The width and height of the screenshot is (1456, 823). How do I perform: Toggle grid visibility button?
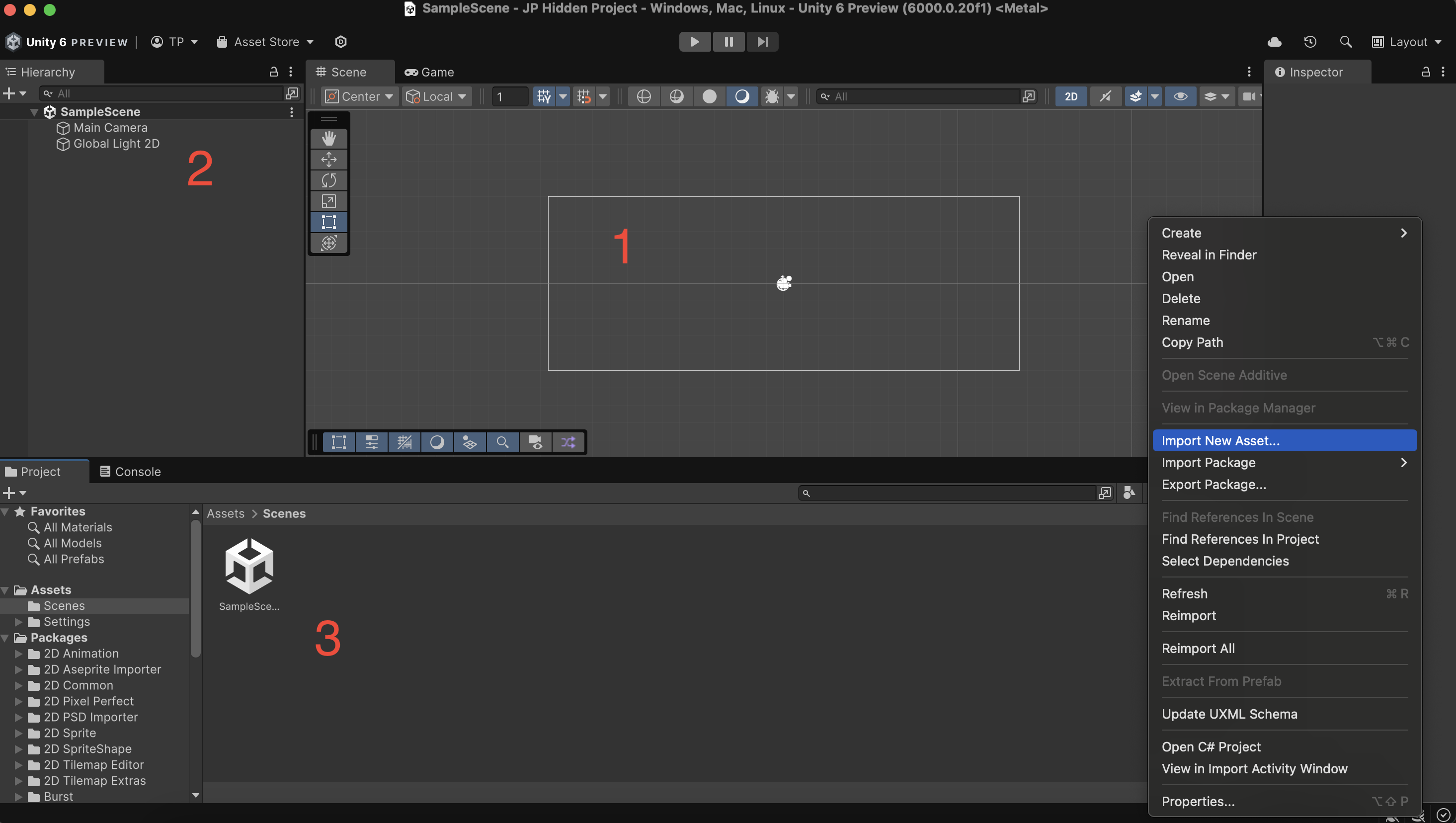pyautogui.click(x=544, y=96)
